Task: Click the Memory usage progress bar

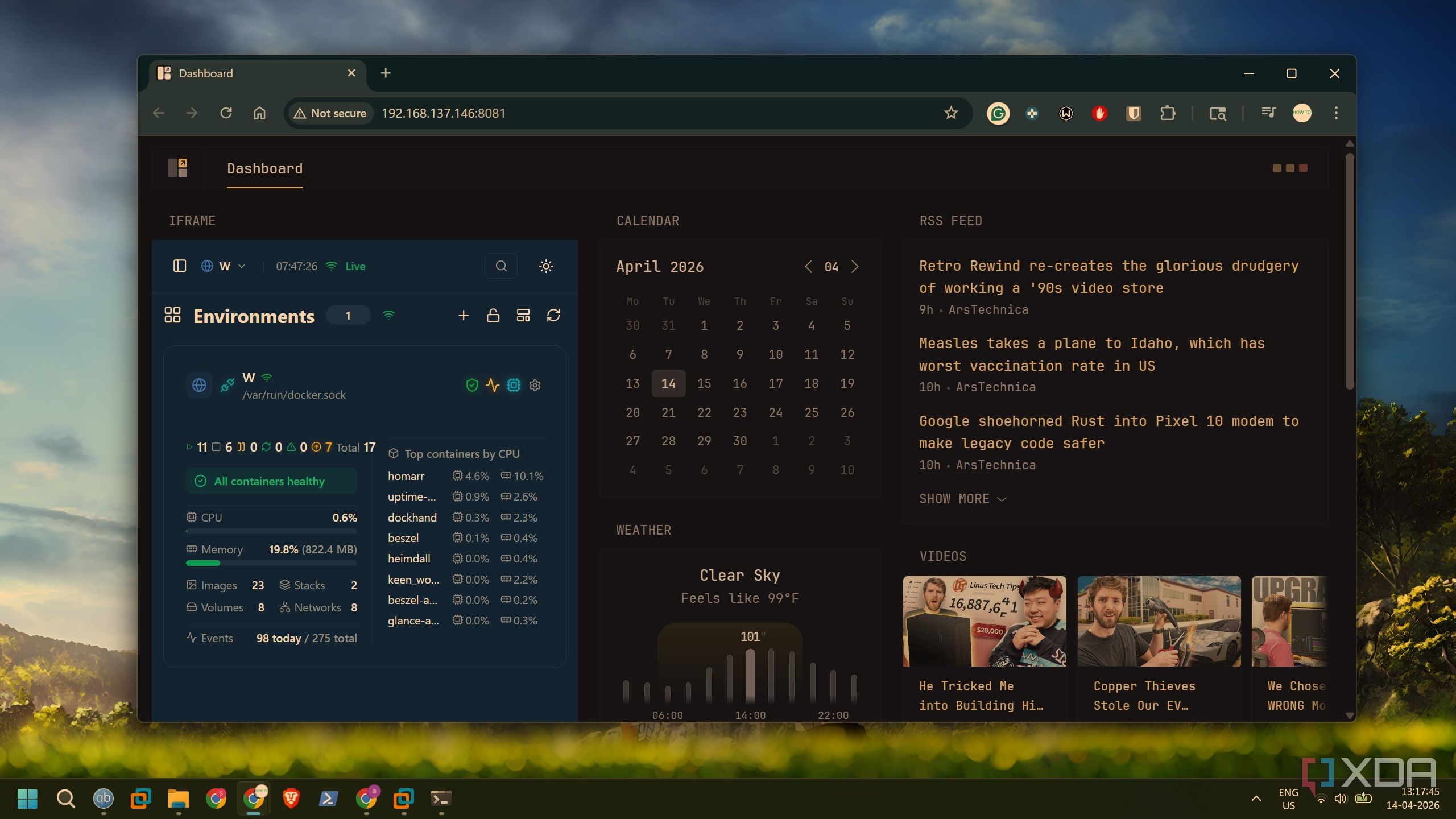Action: click(x=271, y=563)
